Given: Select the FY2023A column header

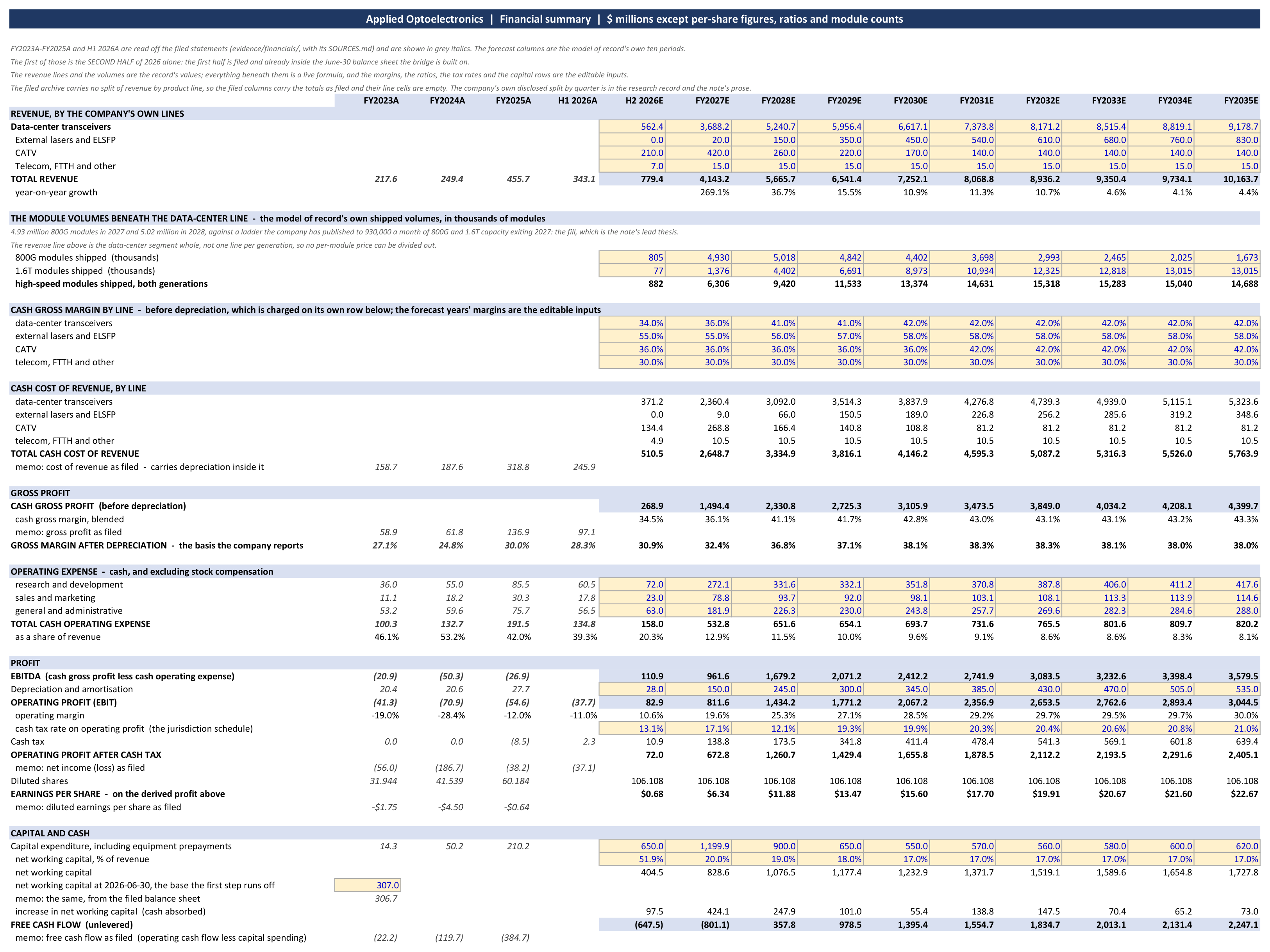Looking at the screenshot, I should [x=381, y=100].
